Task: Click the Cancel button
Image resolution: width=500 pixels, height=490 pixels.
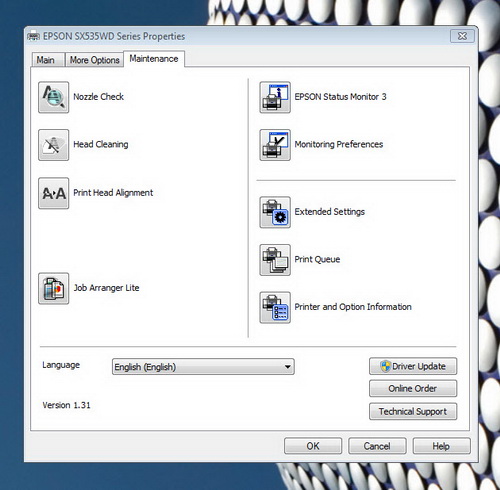Action: [x=377, y=446]
